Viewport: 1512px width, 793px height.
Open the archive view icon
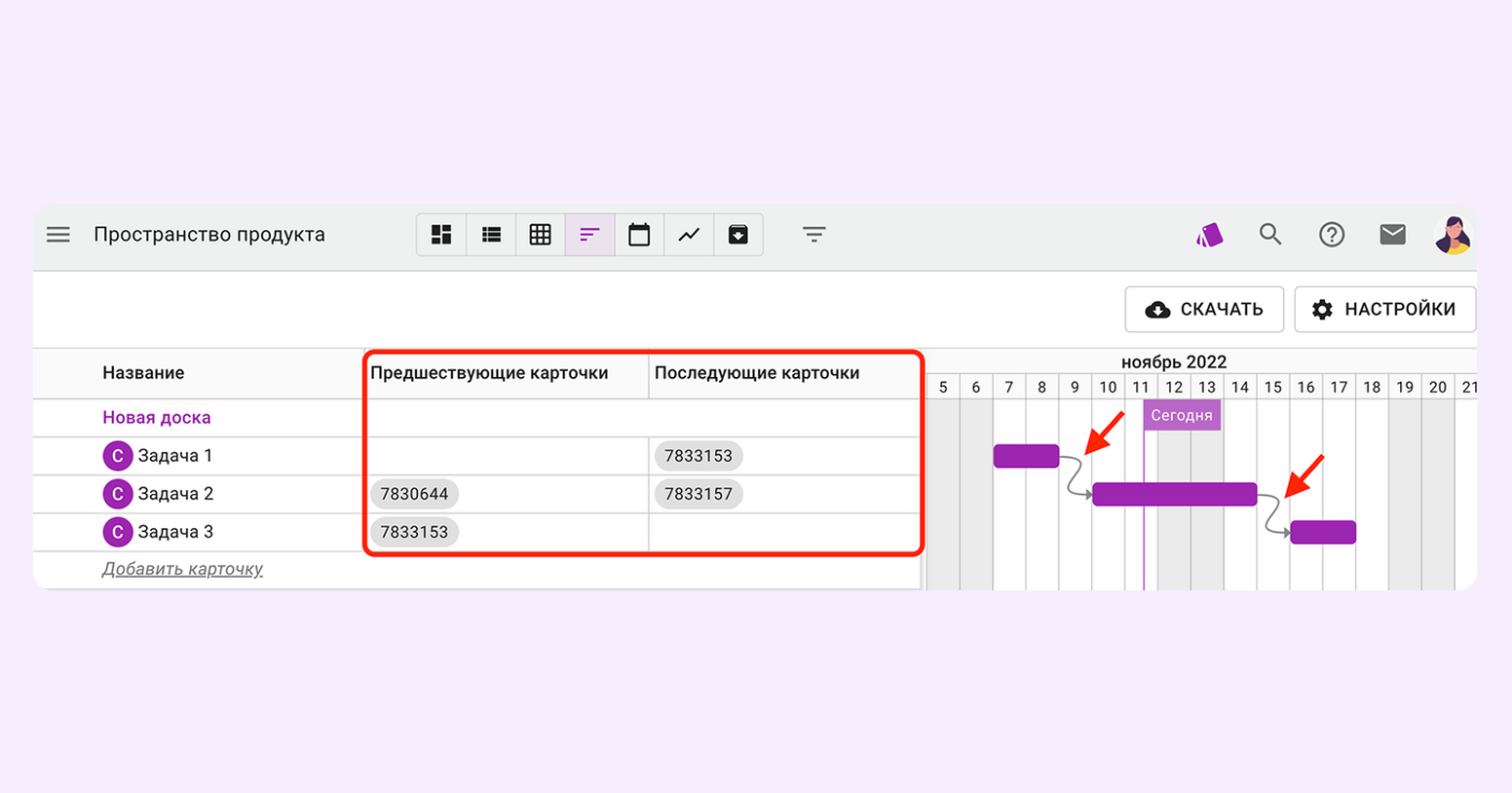[x=738, y=235]
